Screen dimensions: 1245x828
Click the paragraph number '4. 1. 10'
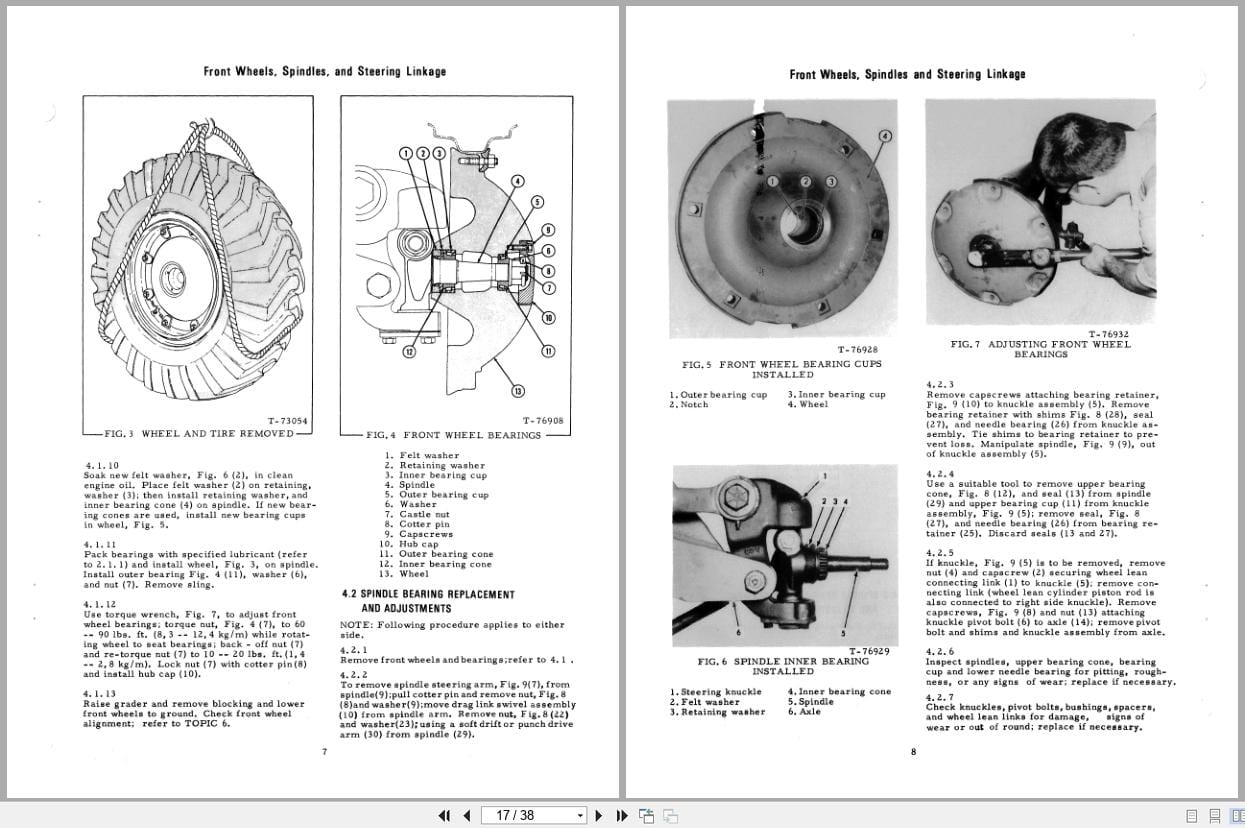click(101, 465)
